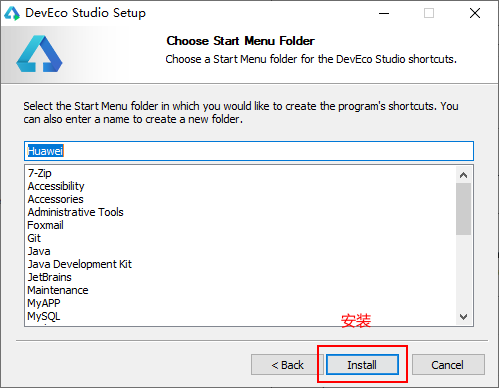Minimize the setup window
The height and width of the screenshot is (388, 499).
[384, 13]
